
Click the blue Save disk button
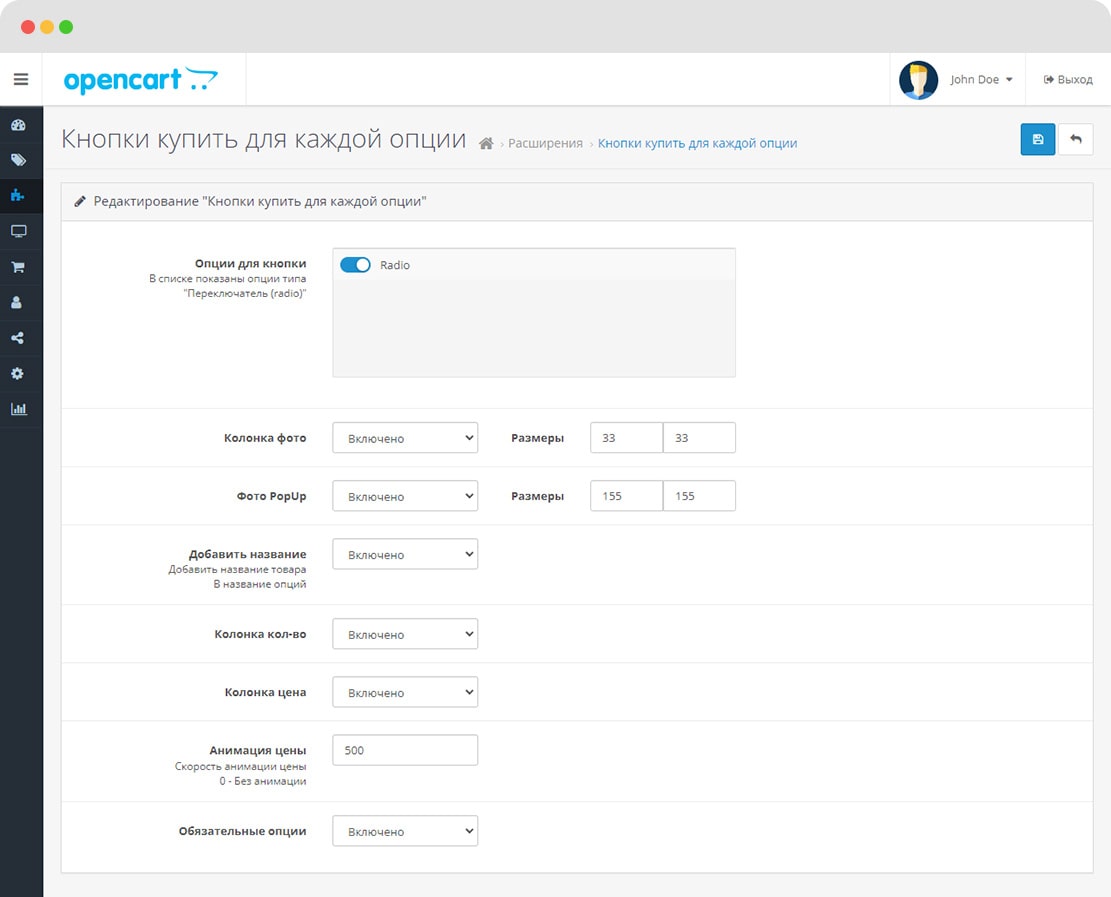point(1038,139)
